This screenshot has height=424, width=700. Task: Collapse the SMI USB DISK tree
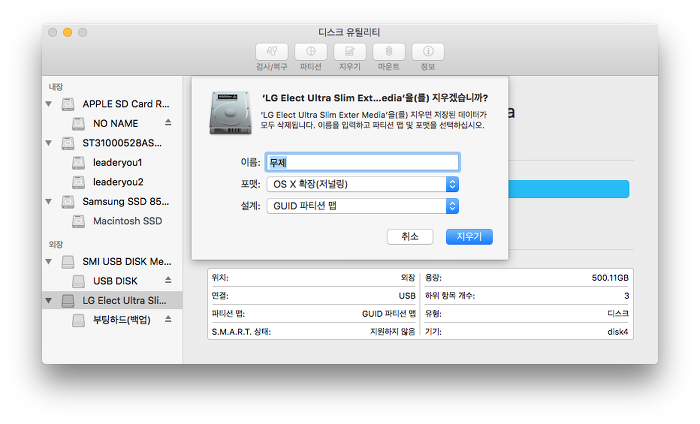point(49,262)
